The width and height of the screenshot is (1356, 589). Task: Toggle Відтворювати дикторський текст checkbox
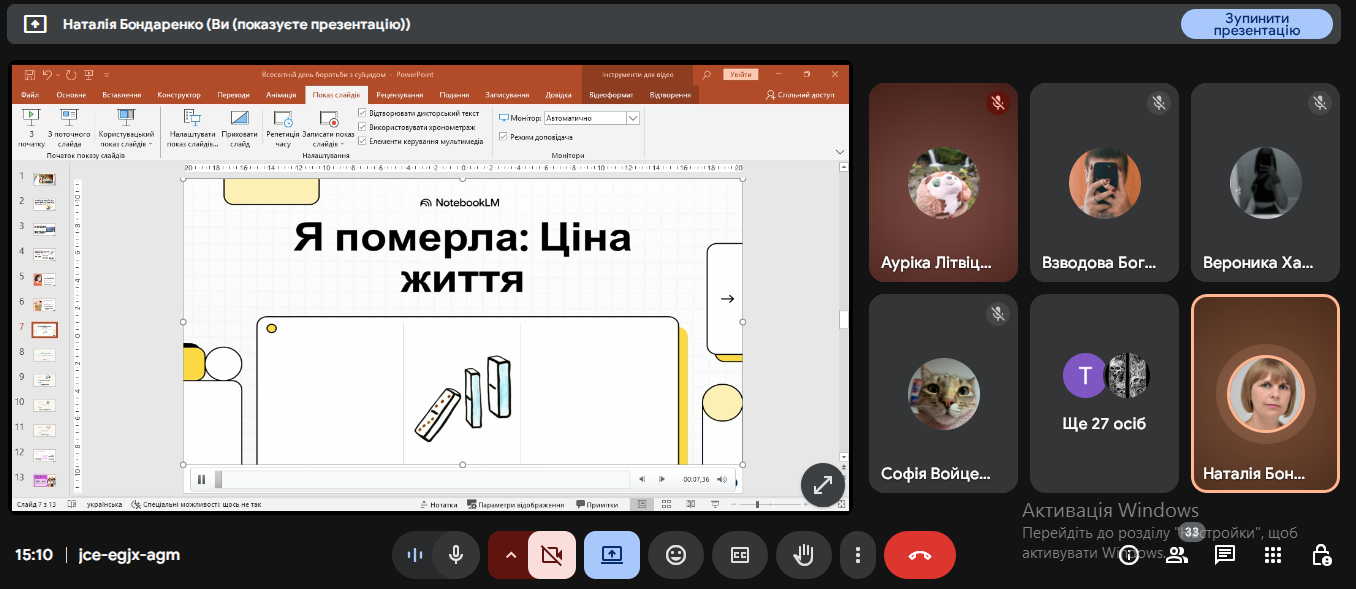(x=362, y=113)
